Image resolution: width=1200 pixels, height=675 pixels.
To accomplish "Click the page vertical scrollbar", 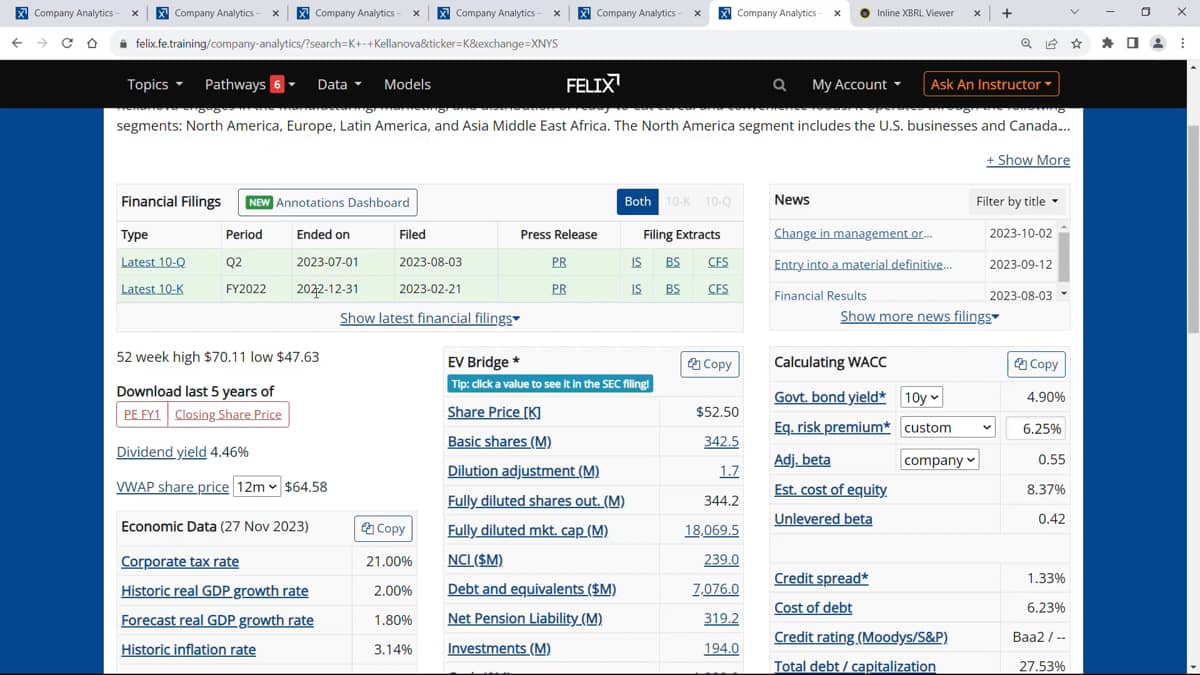I will click(x=1192, y=230).
